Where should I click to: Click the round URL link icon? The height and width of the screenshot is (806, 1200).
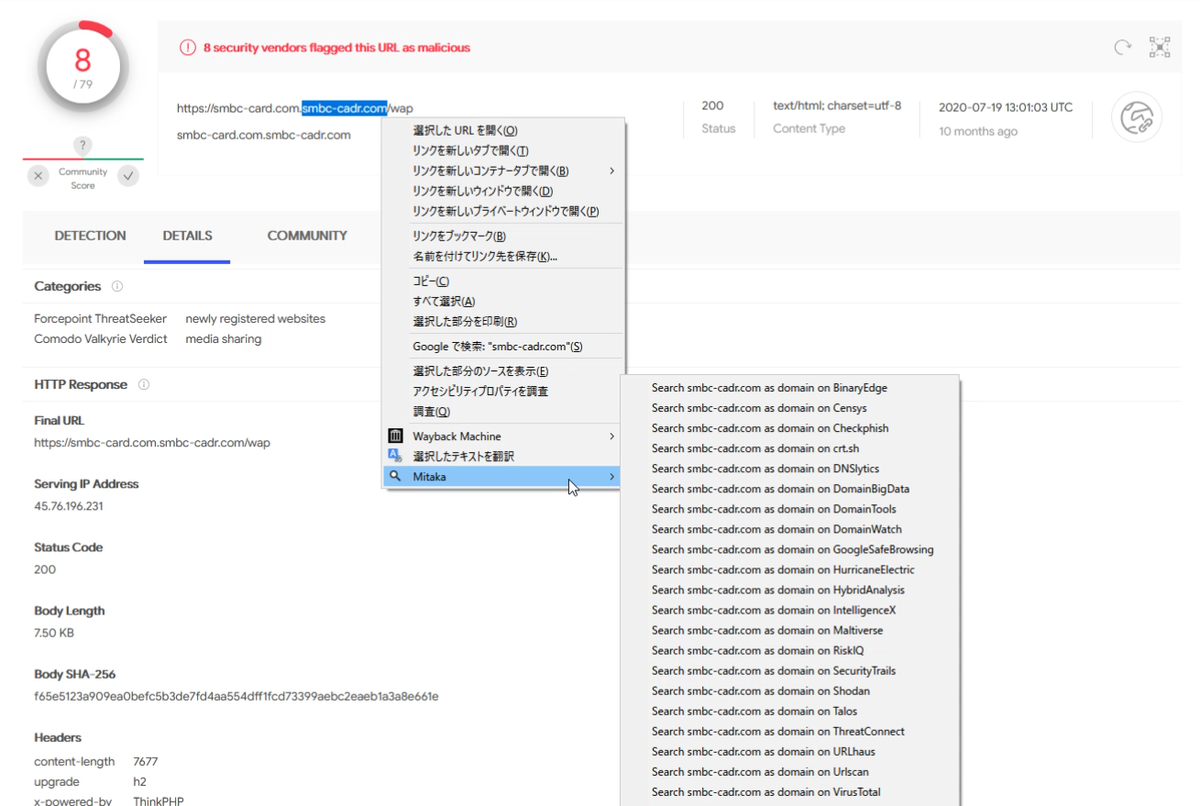(1136, 118)
